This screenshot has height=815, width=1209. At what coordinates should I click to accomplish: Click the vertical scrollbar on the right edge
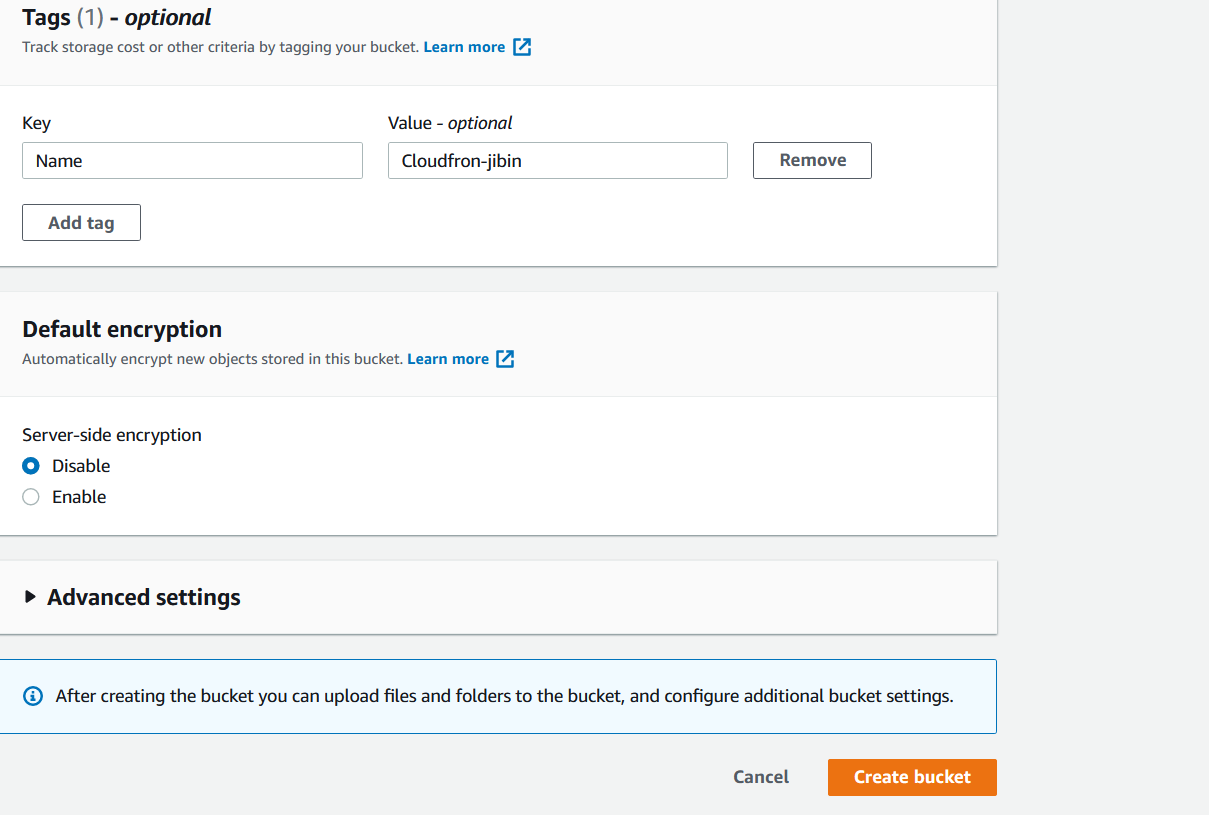(x=1202, y=400)
